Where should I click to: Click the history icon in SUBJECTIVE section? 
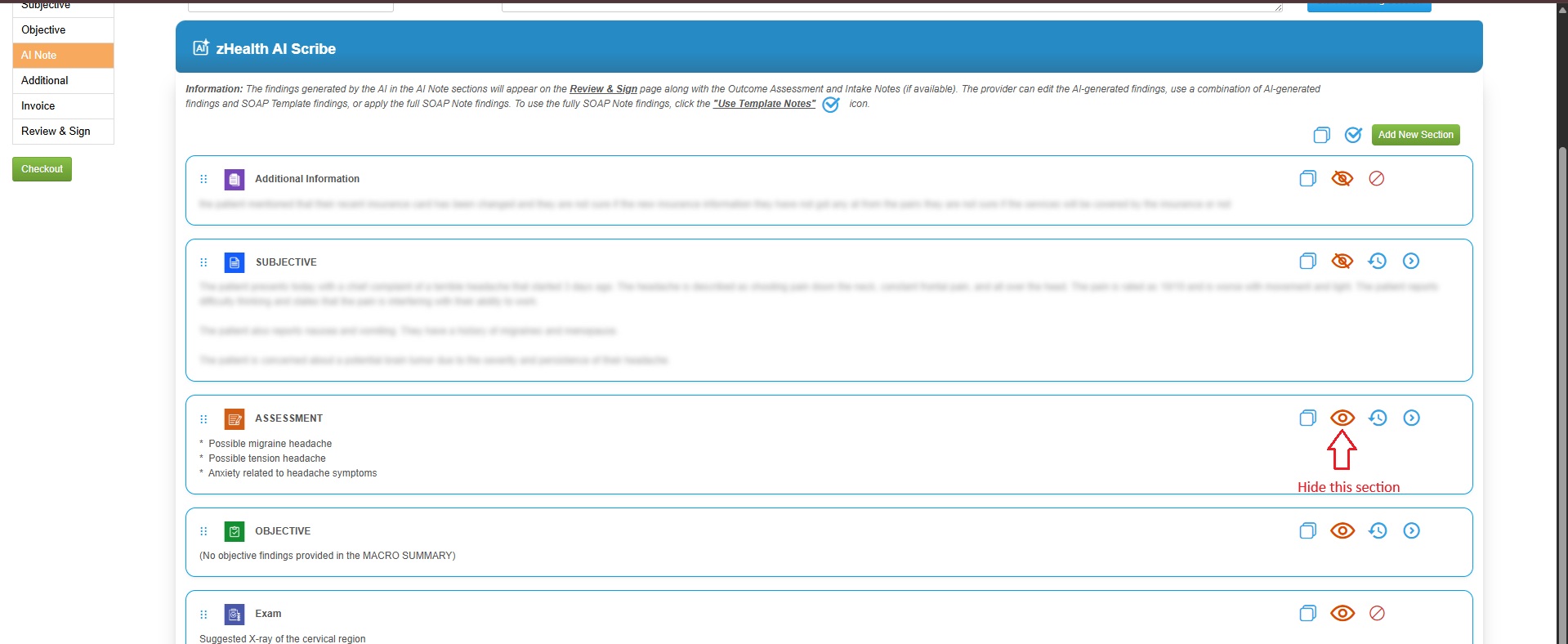(1377, 261)
